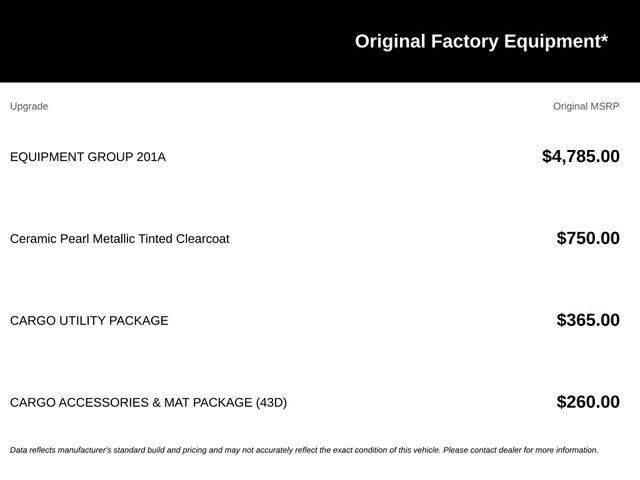The image size is (640, 480).
Task: Click the Original Factory Equipment heading
Action: [x=481, y=42]
